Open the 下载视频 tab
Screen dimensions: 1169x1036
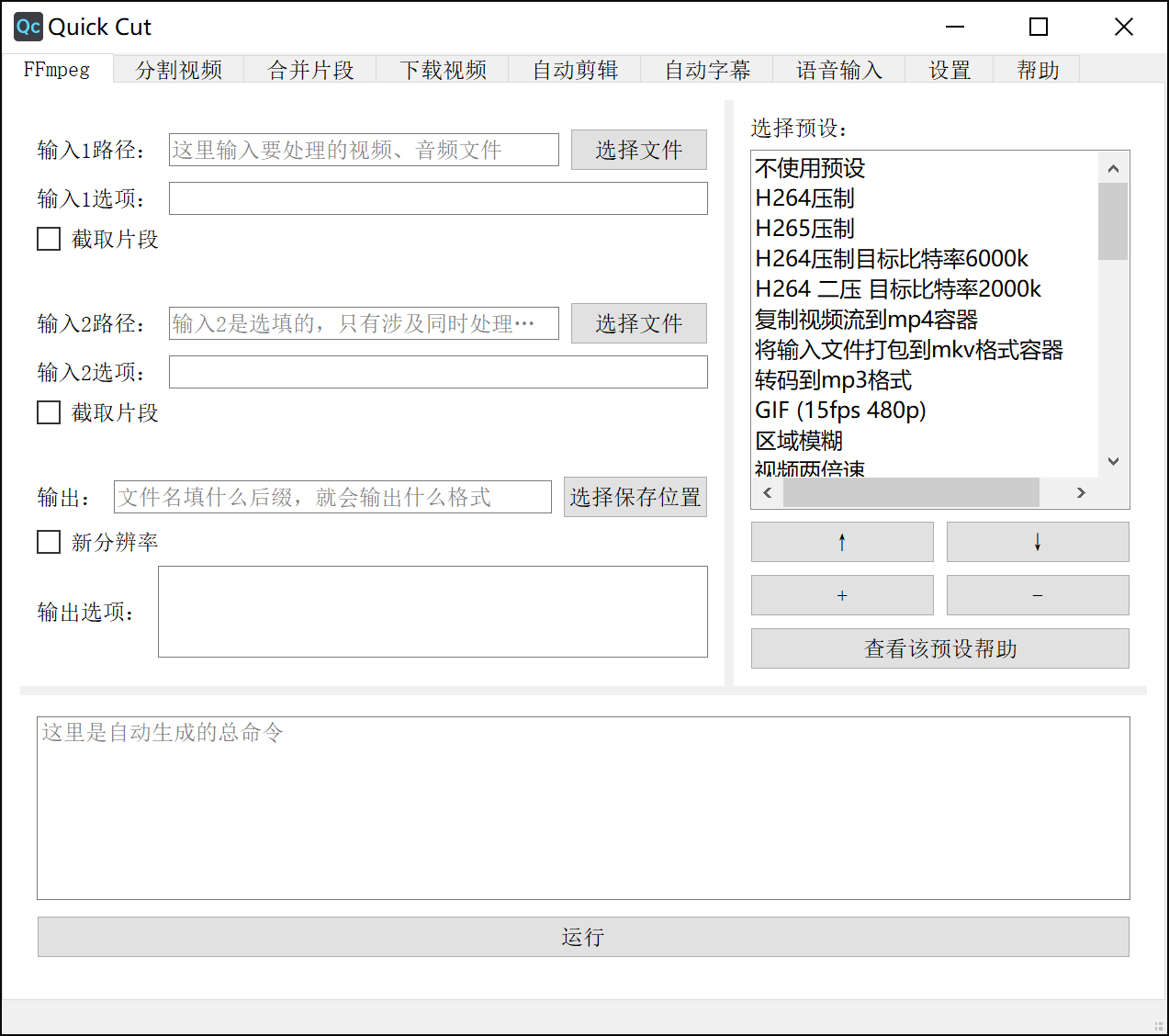point(443,69)
